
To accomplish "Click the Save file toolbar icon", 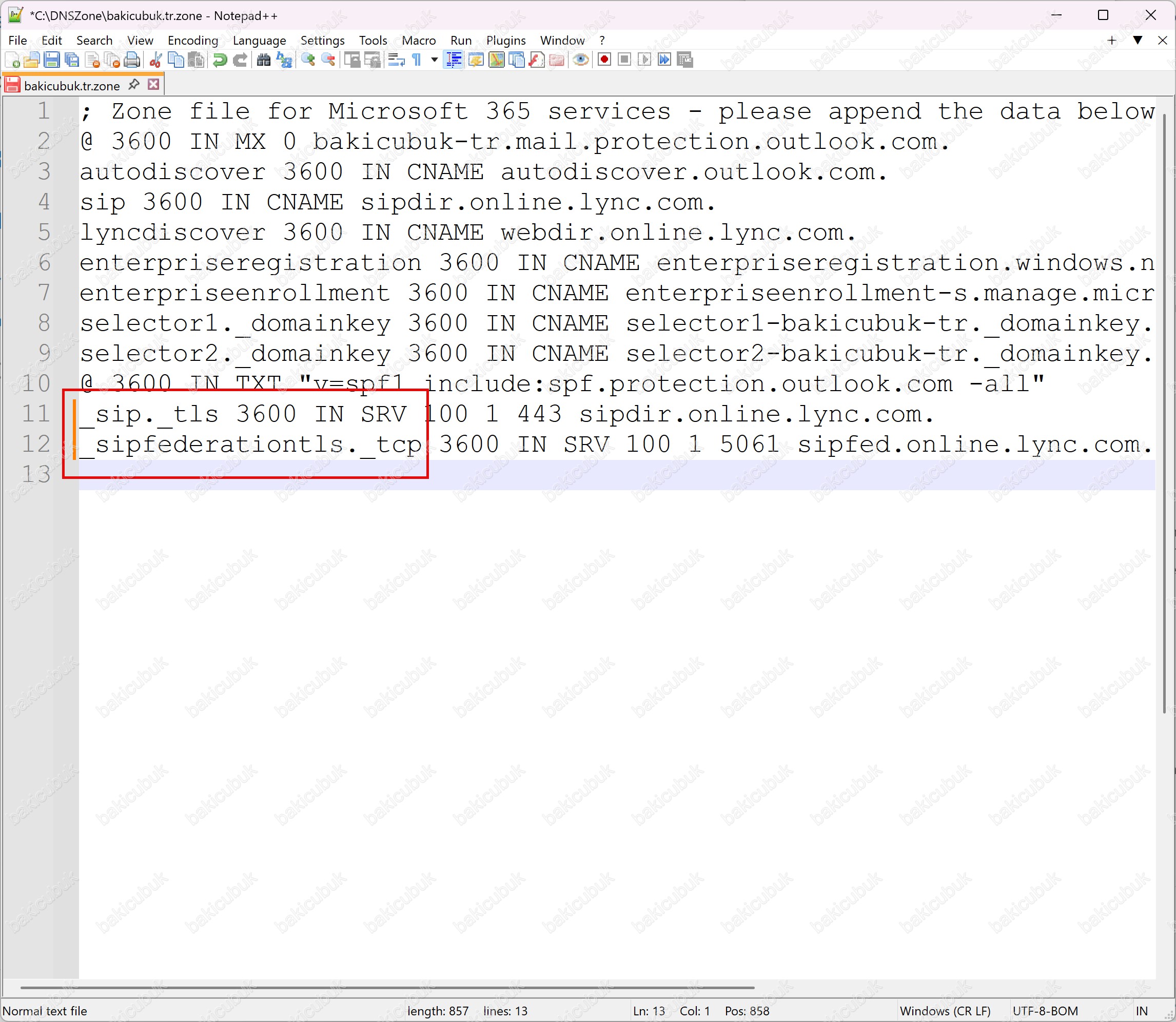I will click(52, 60).
